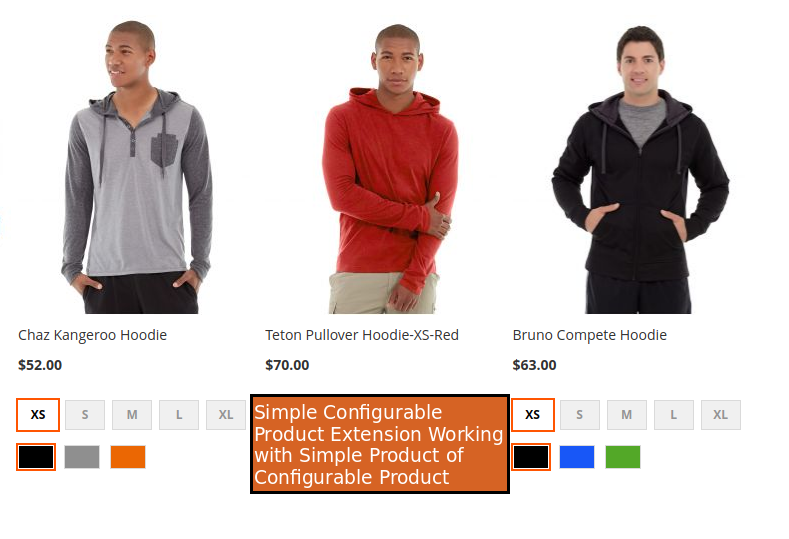Open the Chaz Kangeroo Hoodie product link
Viewport: 789px width, 539px height.
(93, 335)
